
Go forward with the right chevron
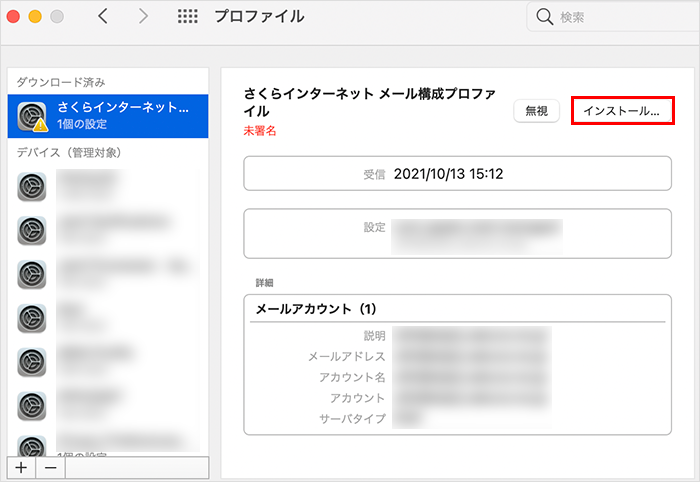click(x=143, y=17)
